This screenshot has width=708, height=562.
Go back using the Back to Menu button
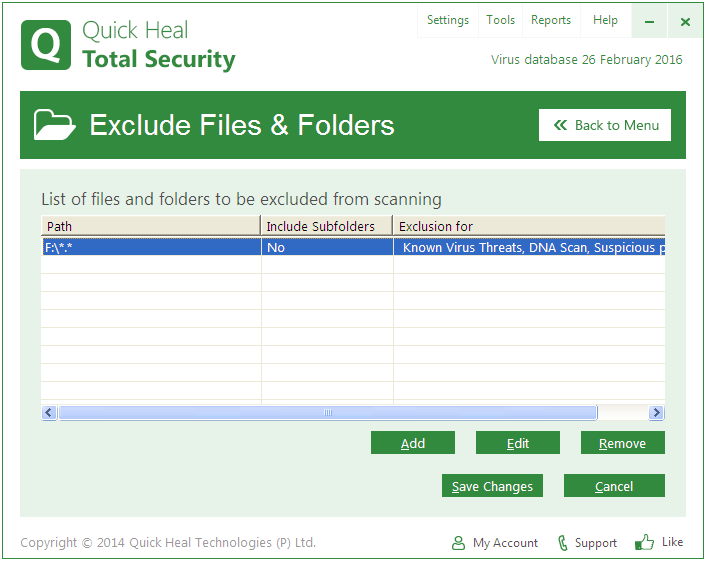(x=605, y=125)
